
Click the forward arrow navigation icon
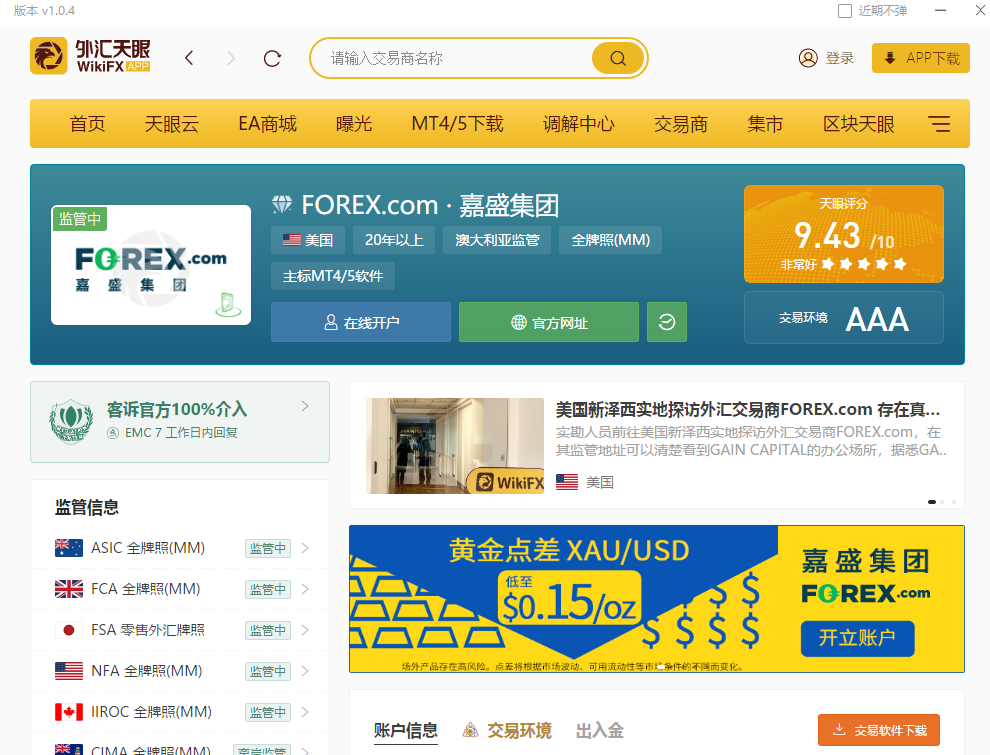231,58
